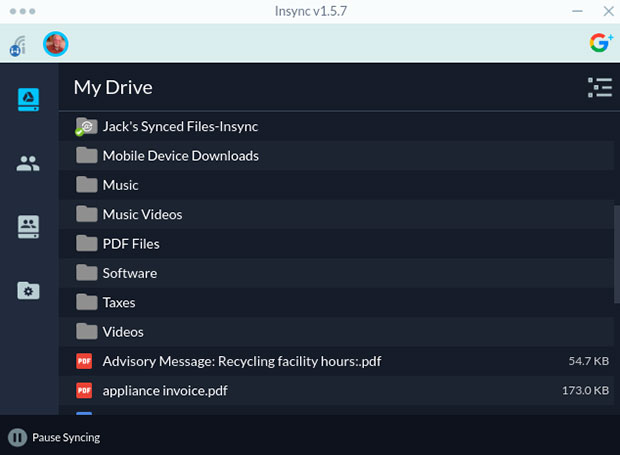Click the Advisory Message PDF file icon
Screen dimensions: 620x455
pos(84,361)
